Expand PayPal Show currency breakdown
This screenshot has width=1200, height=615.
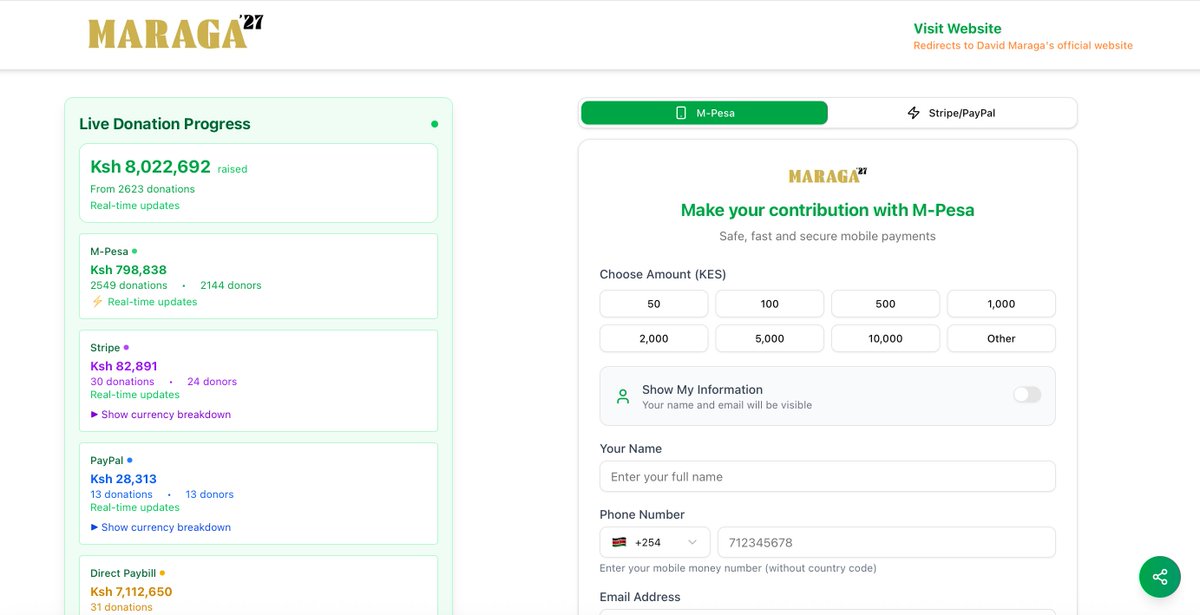pyautogui.click(x=161, y=527)
